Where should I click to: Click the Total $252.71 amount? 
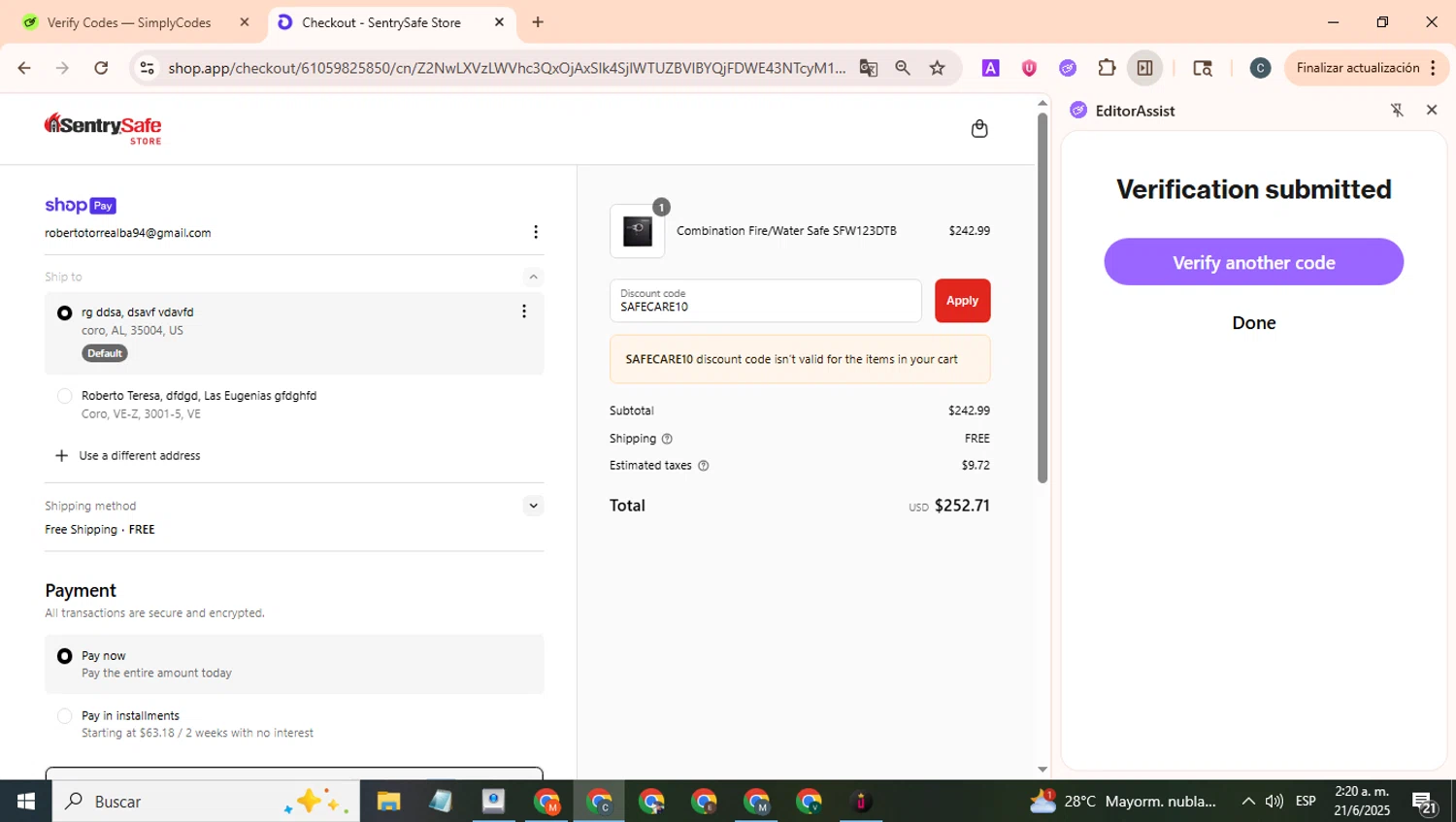click(x=962, y=506)
